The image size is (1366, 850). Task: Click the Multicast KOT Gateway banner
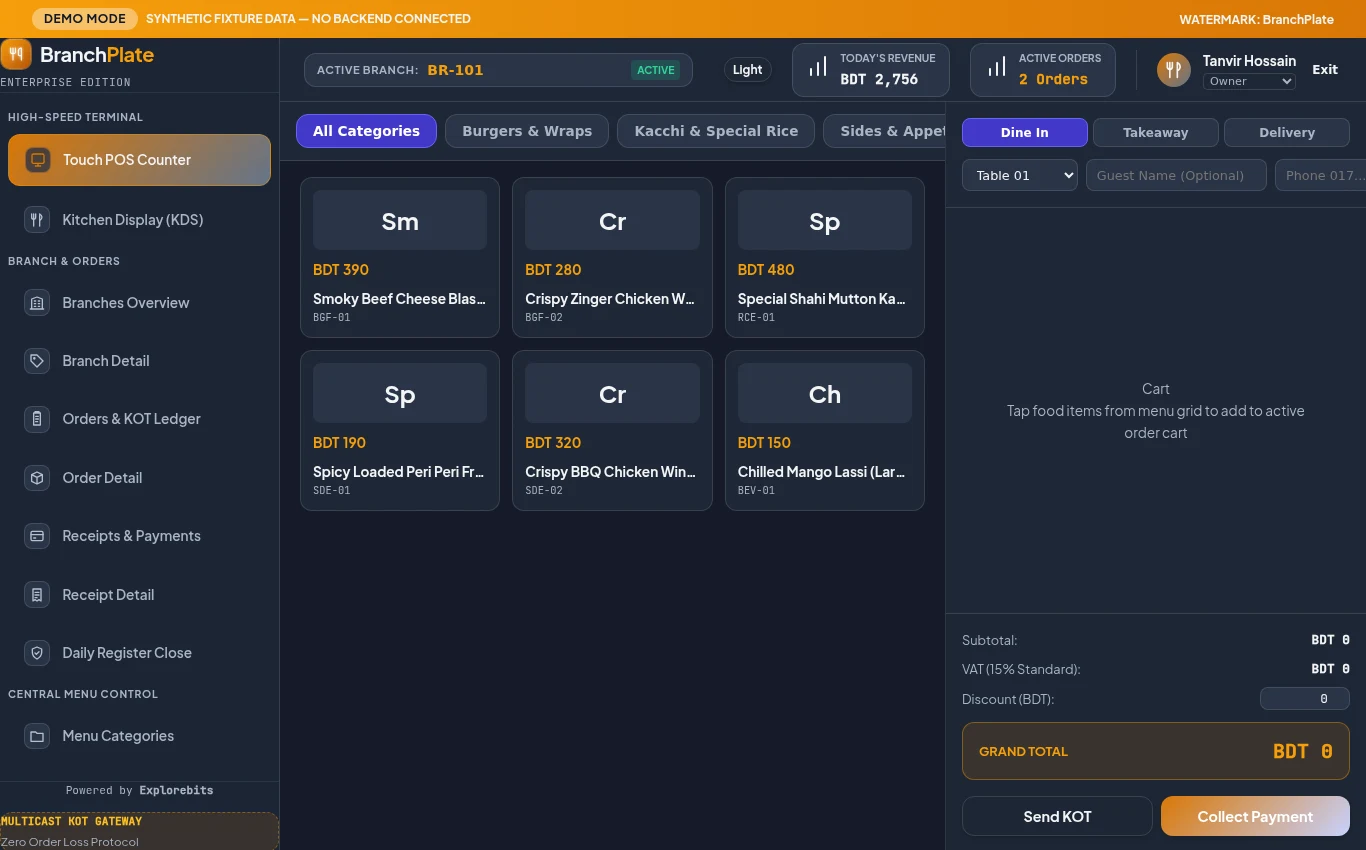[139, 831]
